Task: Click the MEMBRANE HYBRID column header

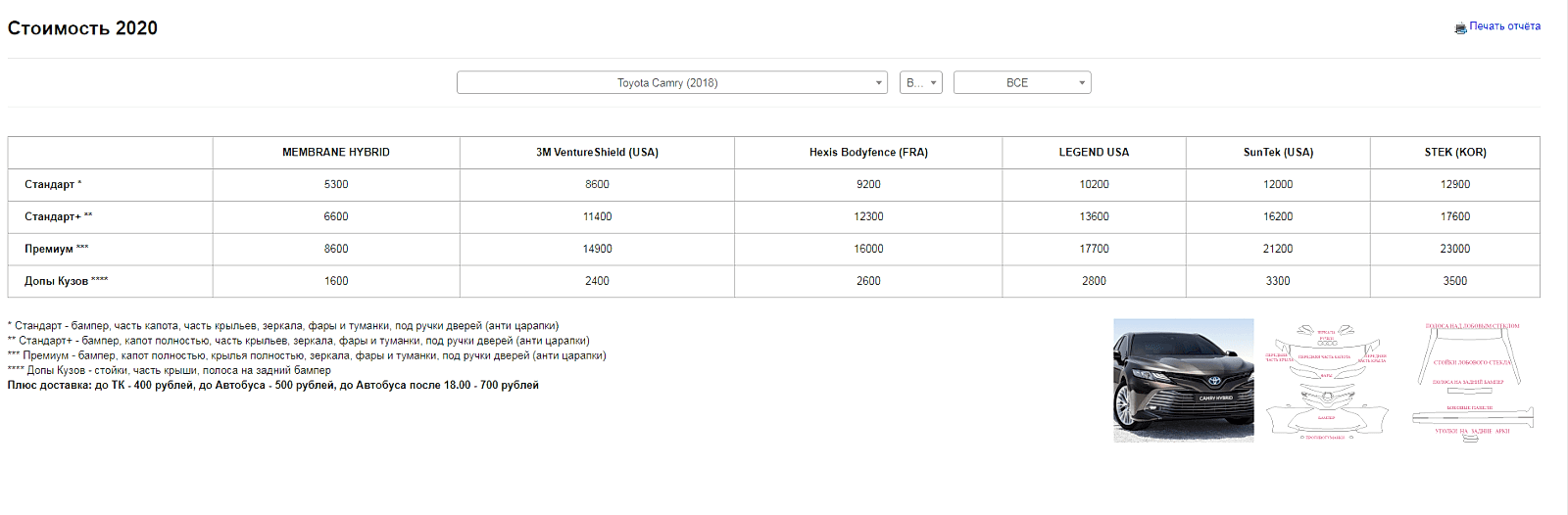Action: pyautogui.click(x=336, y=153)
